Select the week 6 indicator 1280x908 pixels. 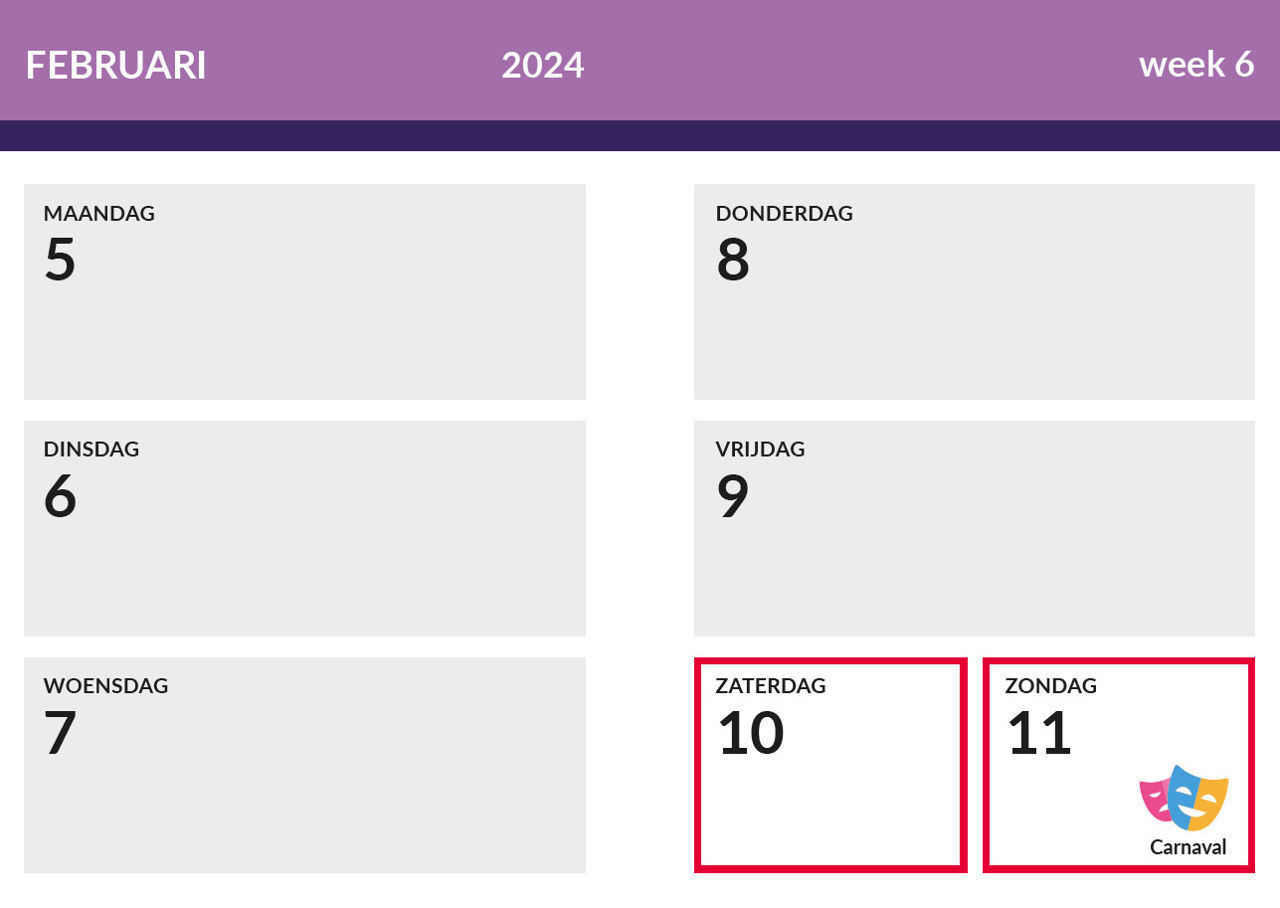click(x=1196, y=64)
